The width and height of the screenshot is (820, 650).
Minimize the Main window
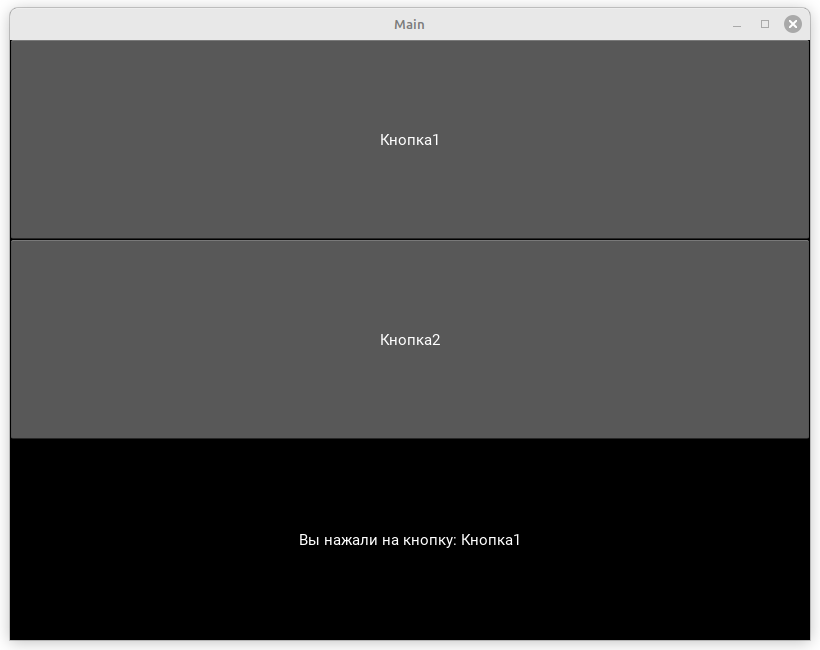[737, 25]
